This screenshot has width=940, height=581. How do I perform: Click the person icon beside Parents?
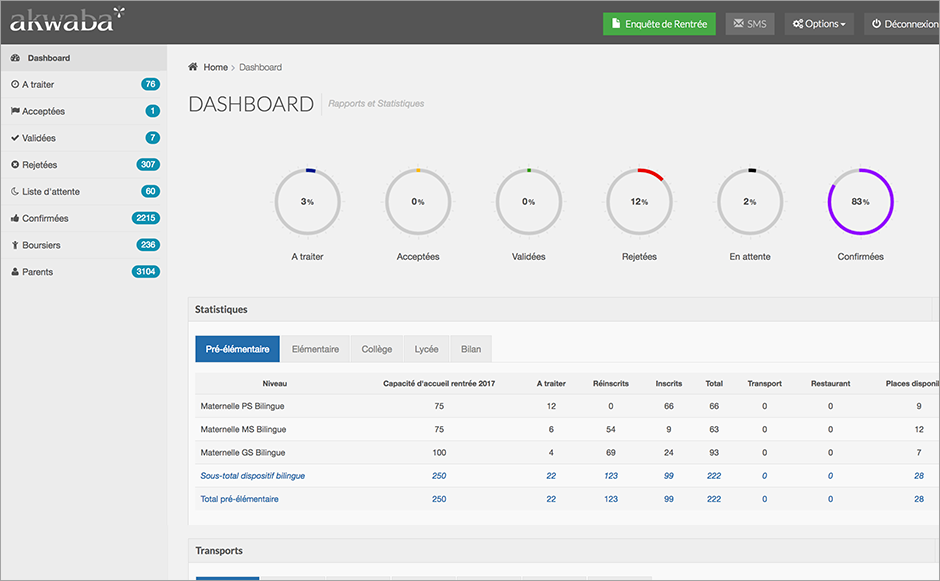tap(15, 272)
